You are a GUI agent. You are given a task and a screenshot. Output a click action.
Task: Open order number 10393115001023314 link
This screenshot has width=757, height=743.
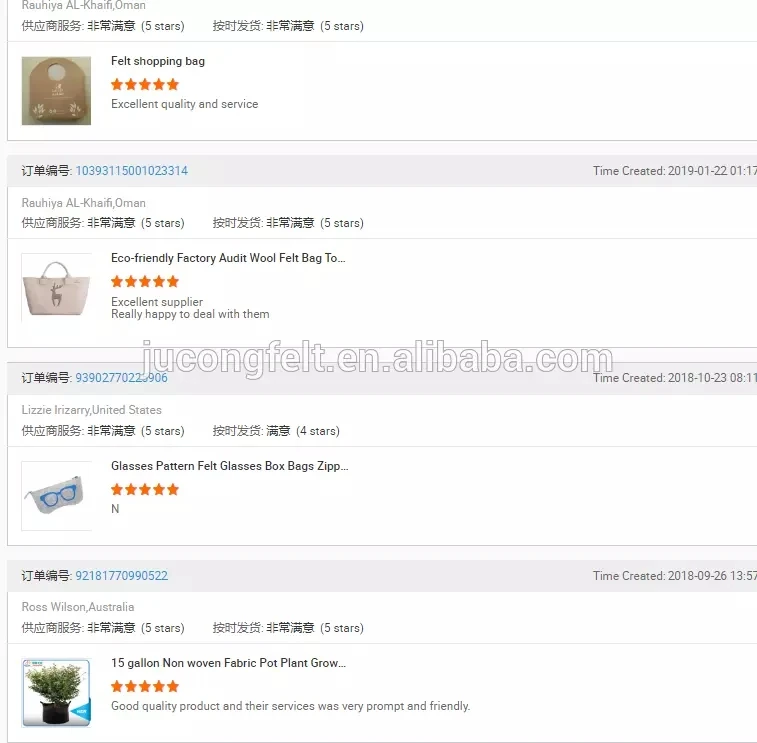click(131, 171)
